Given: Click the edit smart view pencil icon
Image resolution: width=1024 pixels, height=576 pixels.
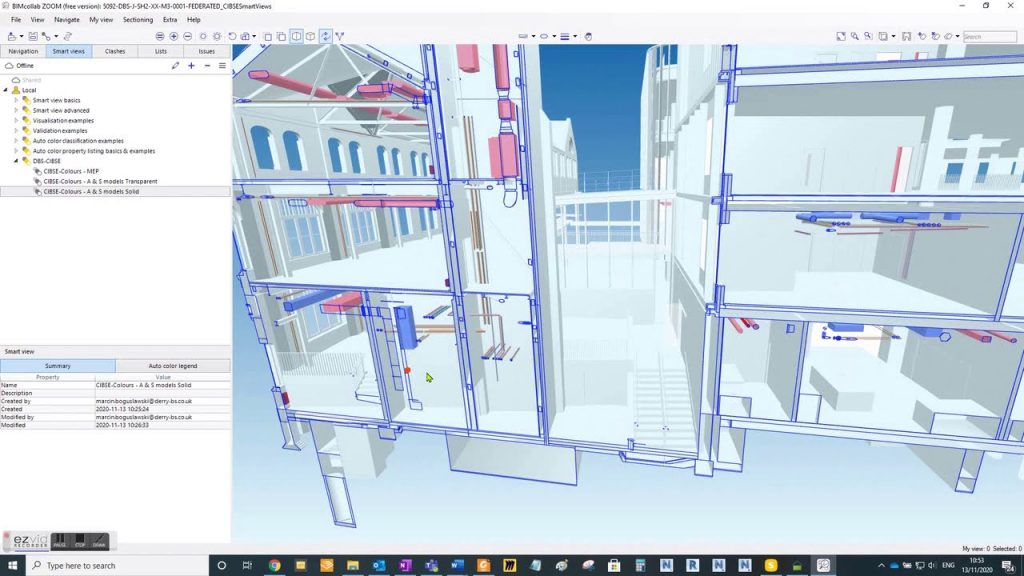Looking at the screenshot, I should [175, 66].
